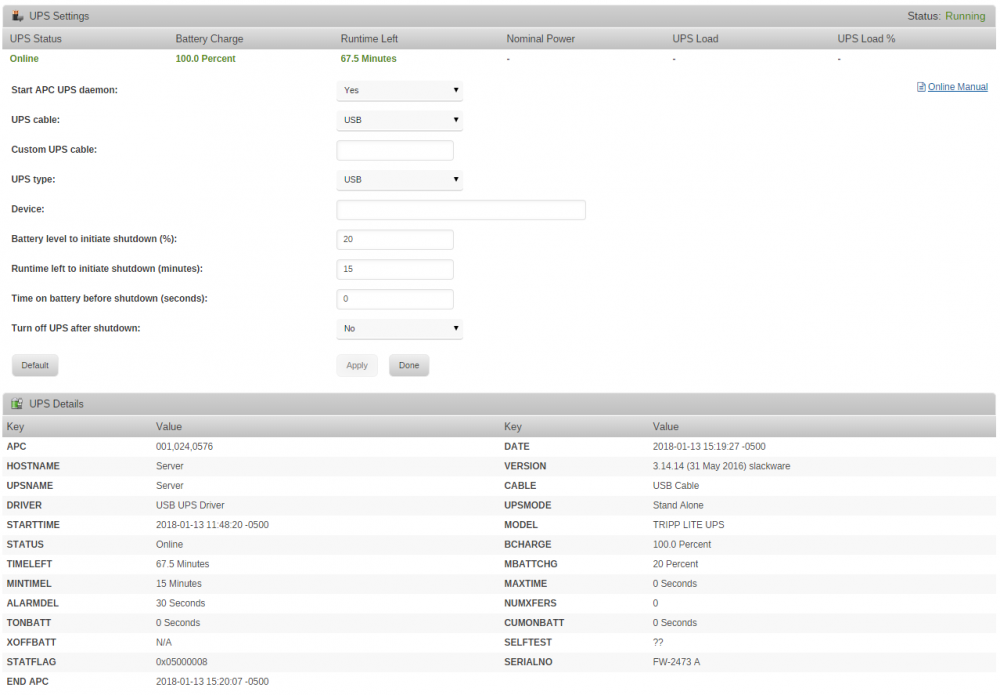Open the Online Manual link
This screenshot has height=695, width=1000.
957,87
